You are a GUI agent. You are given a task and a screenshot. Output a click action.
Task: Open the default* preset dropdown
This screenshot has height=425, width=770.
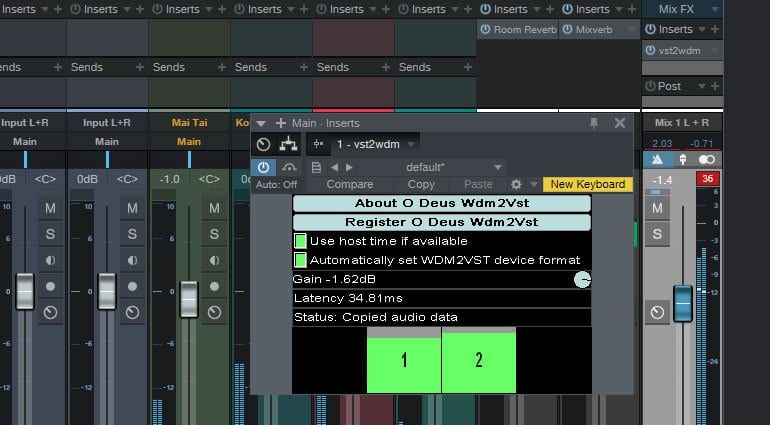[x=497, y=168]
